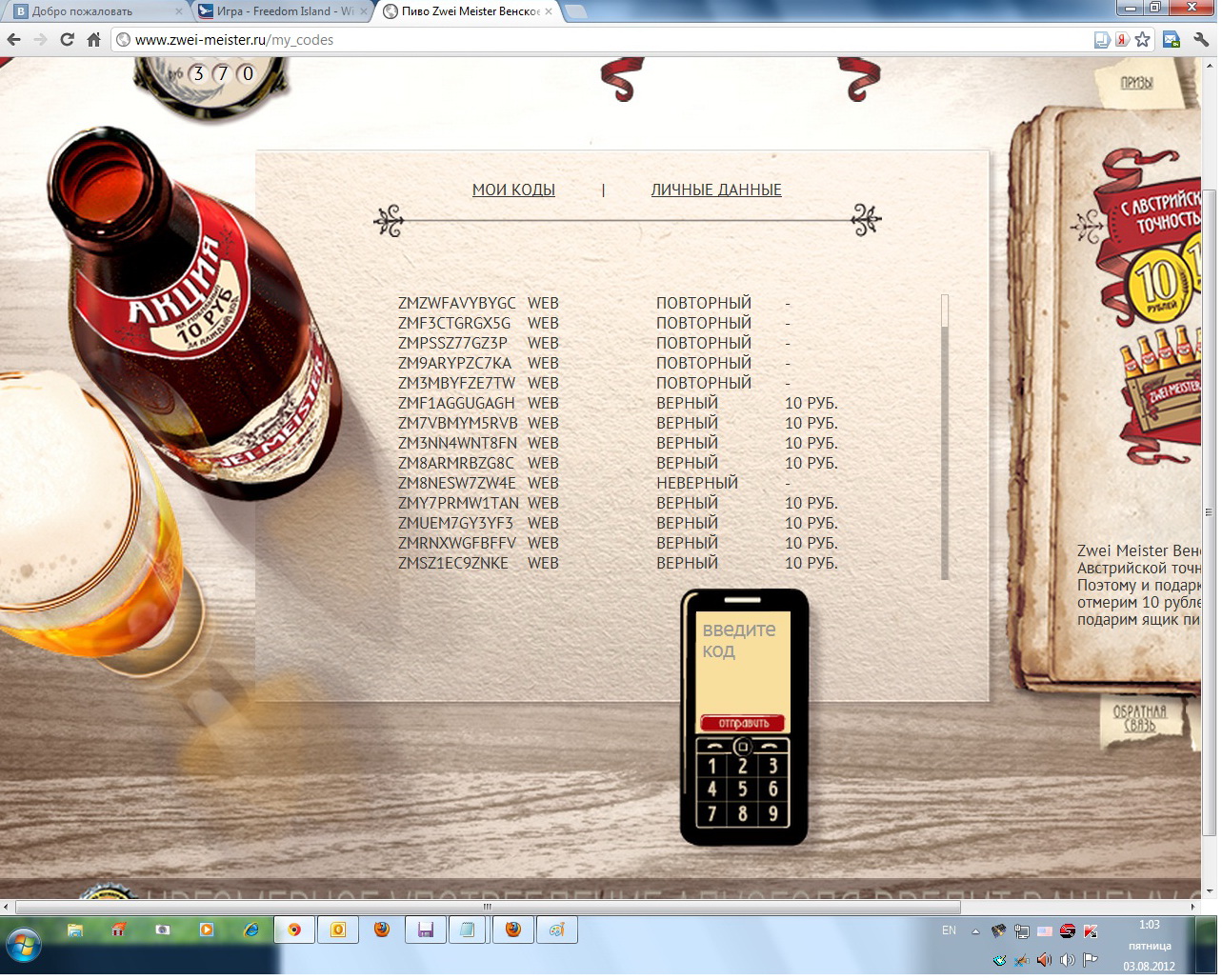Screen dimensions: 1222x980
Task: Select code ZMF1AGGUGAGH in the list
Action: (x=456, y=404)
